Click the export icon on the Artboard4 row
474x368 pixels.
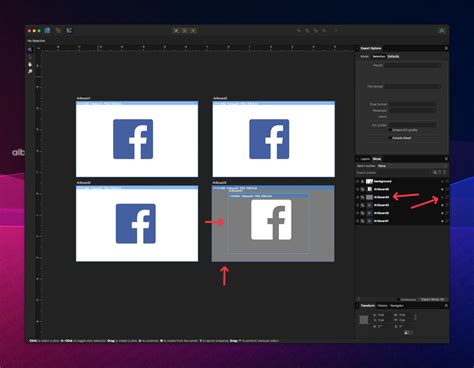(x=447, y=197)
